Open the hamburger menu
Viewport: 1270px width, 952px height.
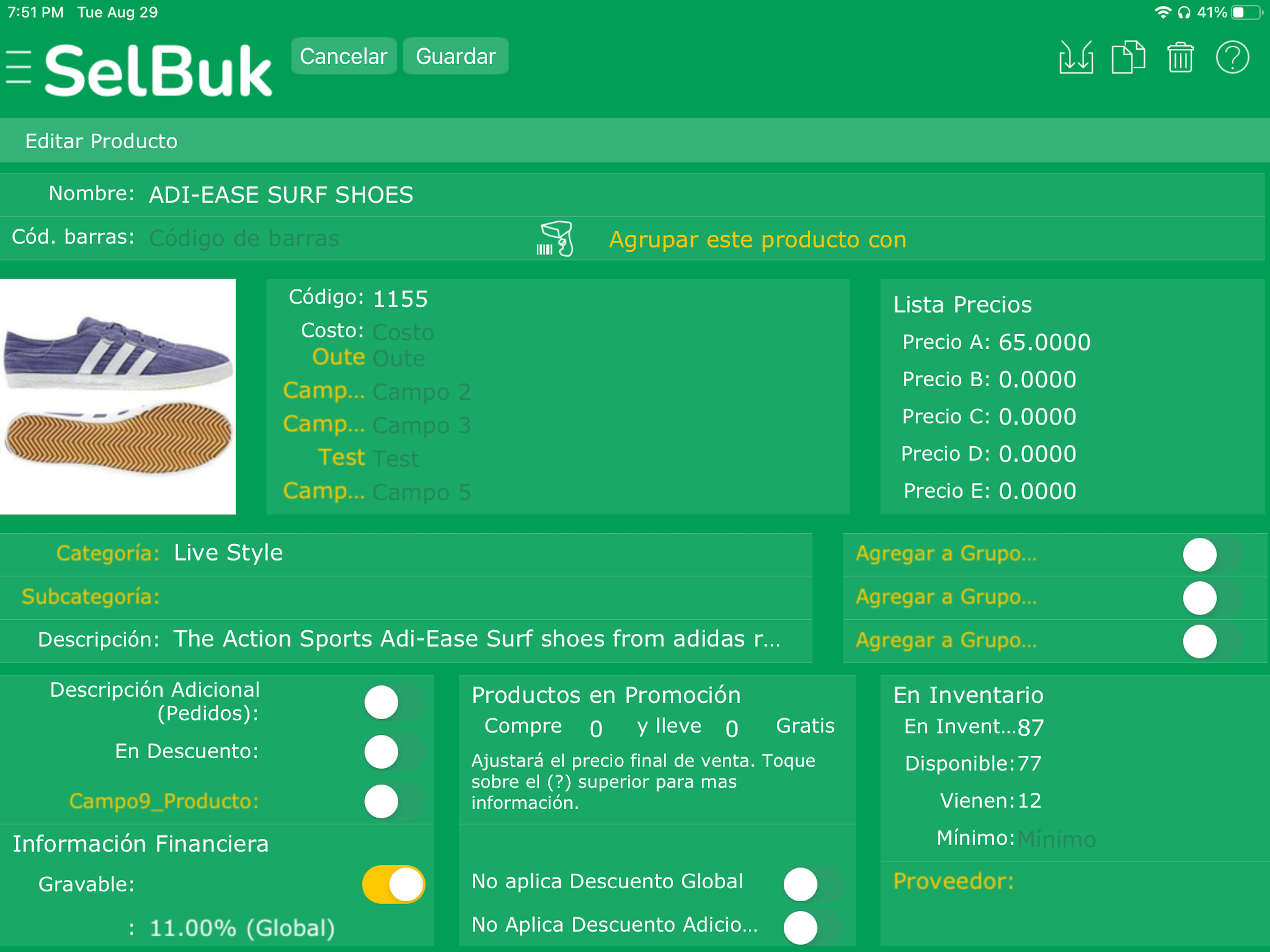point(19,66)
